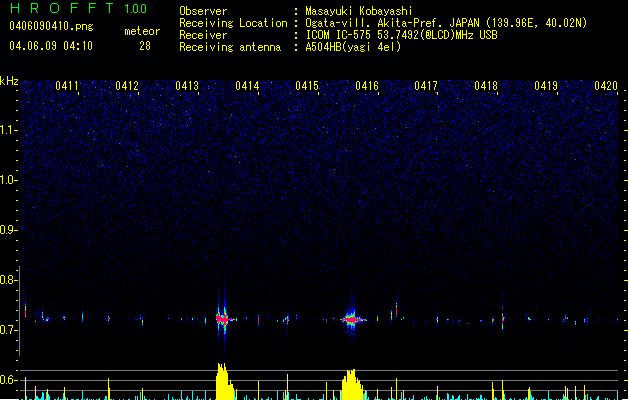Click the 0.7 kHz axis tick label
The height and width of the screenshot is (400, 629).
(8, 330)
